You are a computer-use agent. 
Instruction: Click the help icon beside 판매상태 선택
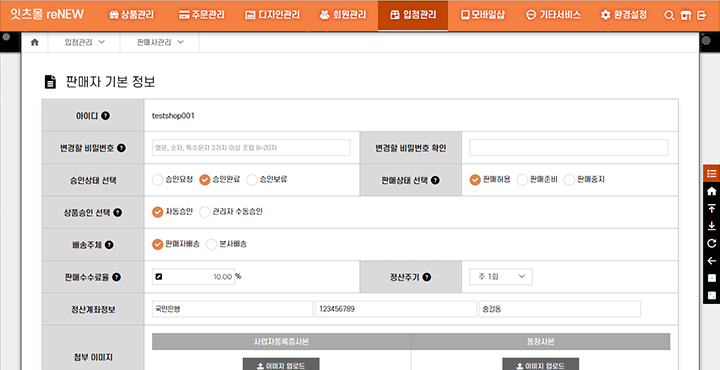[435, 180]
